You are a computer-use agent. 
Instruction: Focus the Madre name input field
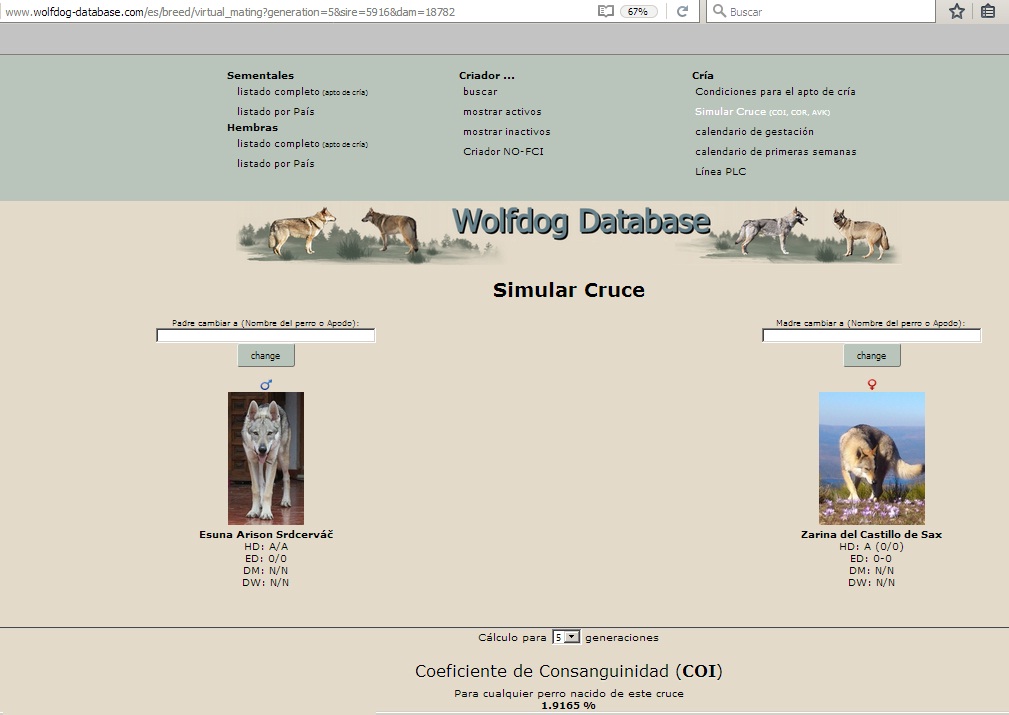[872, 336]
